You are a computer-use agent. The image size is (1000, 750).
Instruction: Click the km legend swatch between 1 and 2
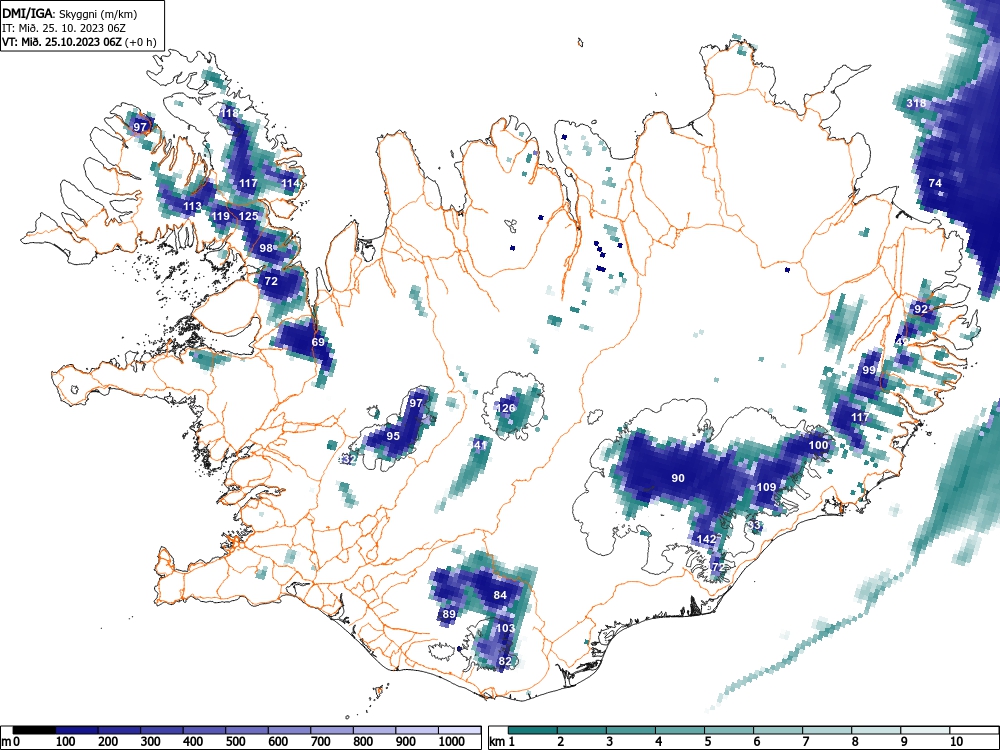[x=533, y=730]
